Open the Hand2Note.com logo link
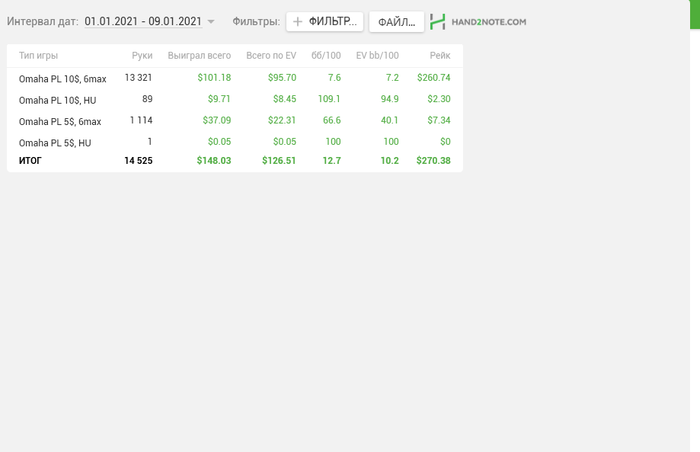Screen dimensions: 700x452 [478, 21]
